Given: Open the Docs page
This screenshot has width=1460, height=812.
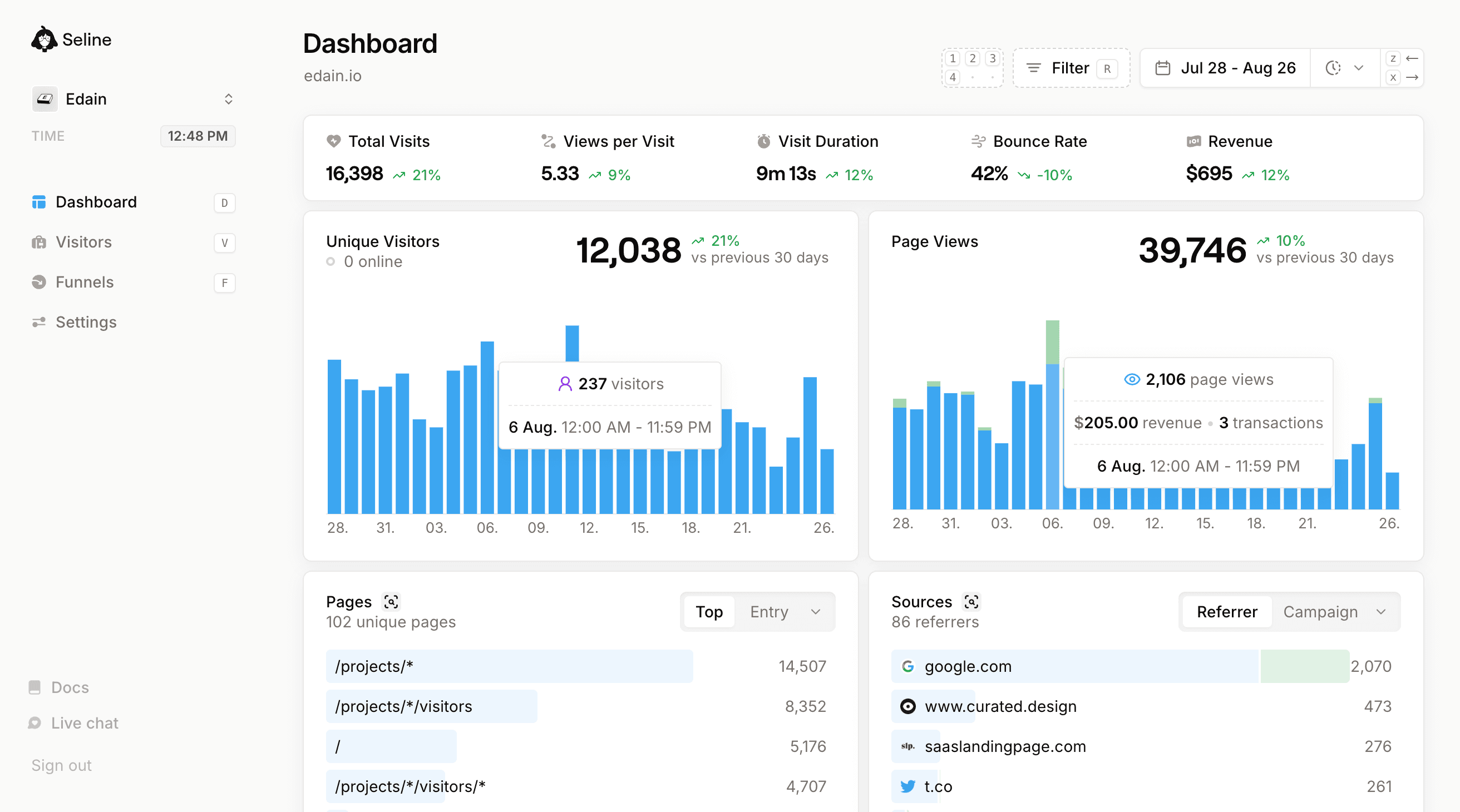Looking at the screenshot, I should pos(70,687).
